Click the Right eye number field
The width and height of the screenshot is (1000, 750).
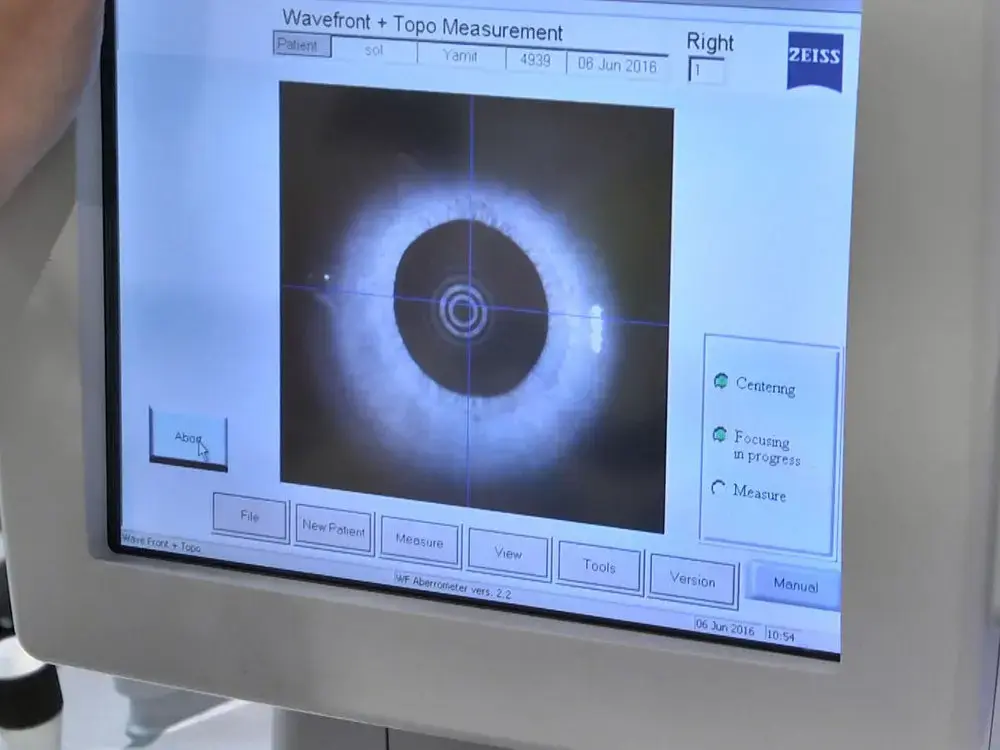706,70
